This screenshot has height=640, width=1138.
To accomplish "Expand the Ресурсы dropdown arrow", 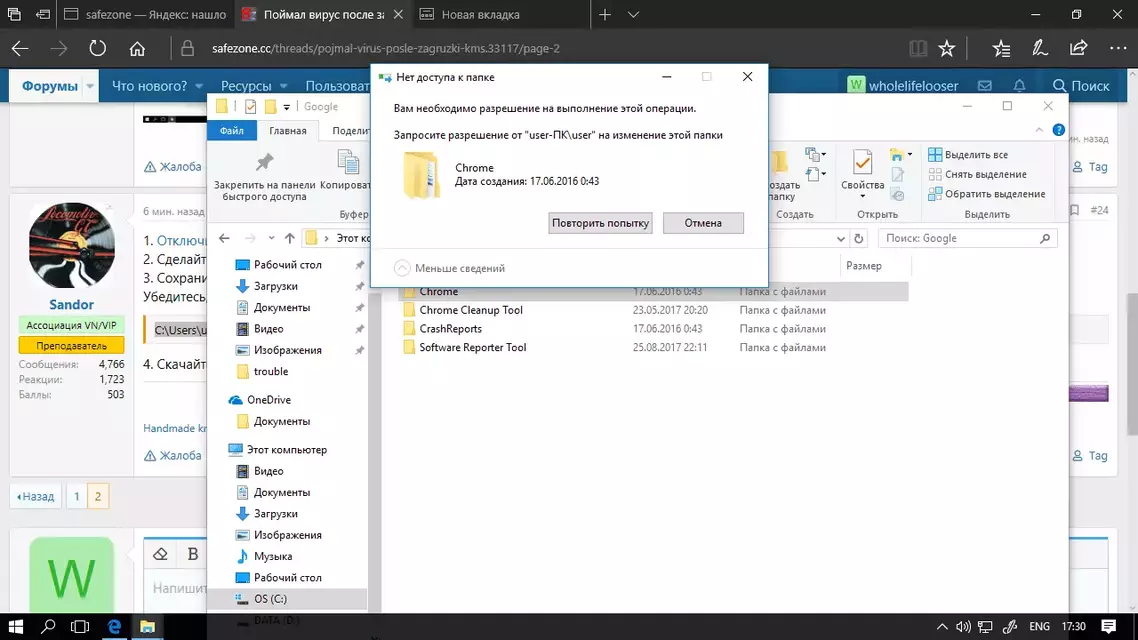I will click(x=283, y=86).
